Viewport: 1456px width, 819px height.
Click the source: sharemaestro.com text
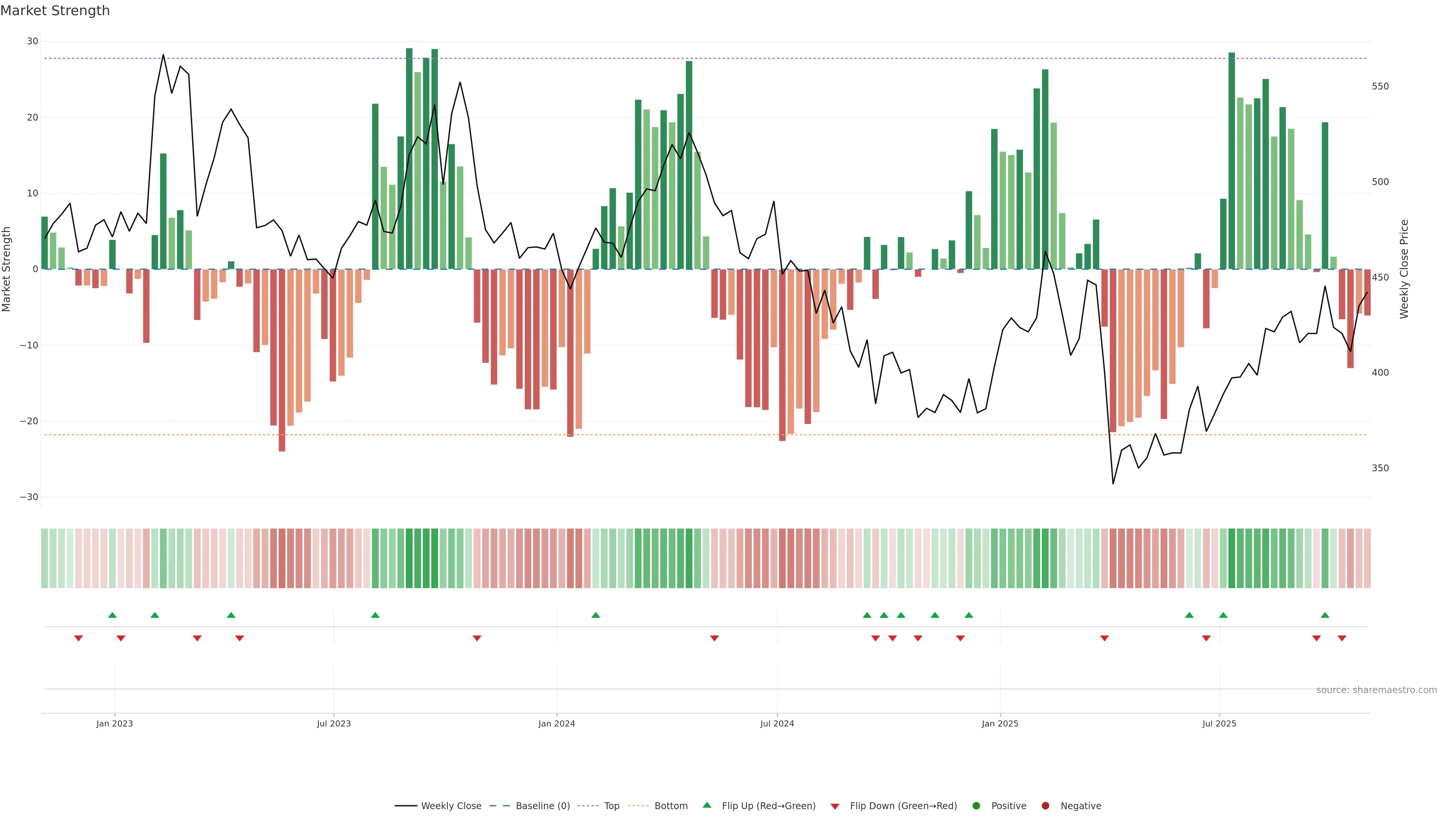[1376, 690]
